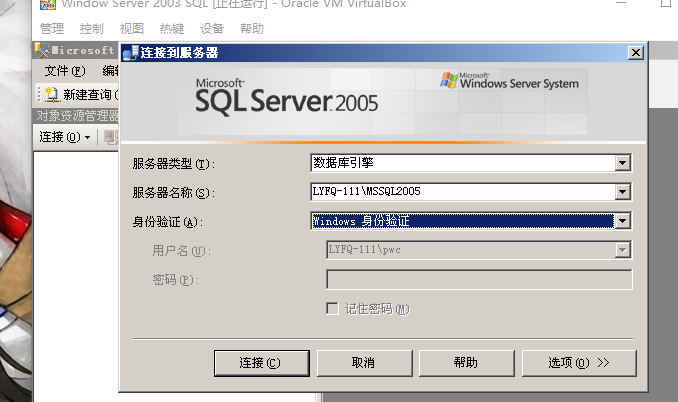
Task: Click the VirtualBox window title bar icon
Action: click(x=48, y=4)
